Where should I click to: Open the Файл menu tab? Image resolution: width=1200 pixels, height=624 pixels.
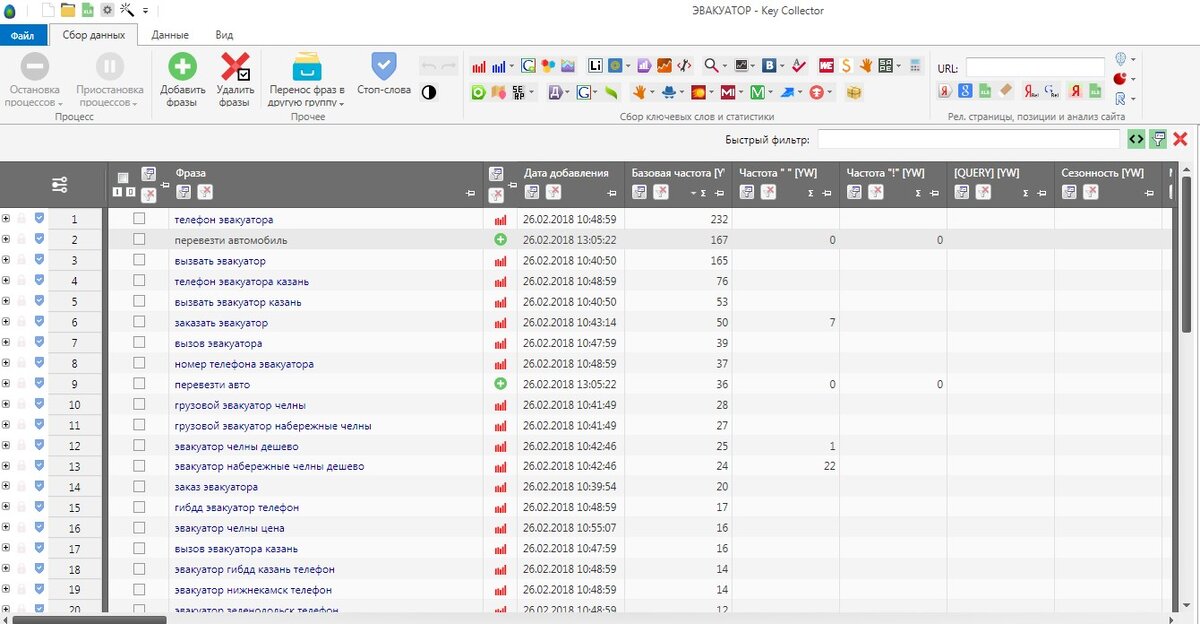(x=23, y=35)
